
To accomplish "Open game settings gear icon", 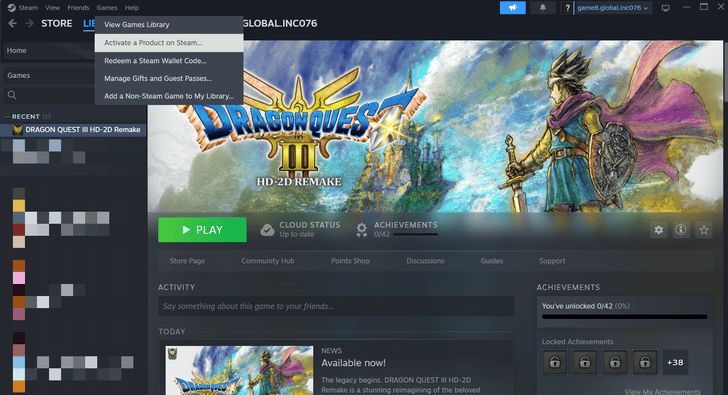I will coord(658,230).
